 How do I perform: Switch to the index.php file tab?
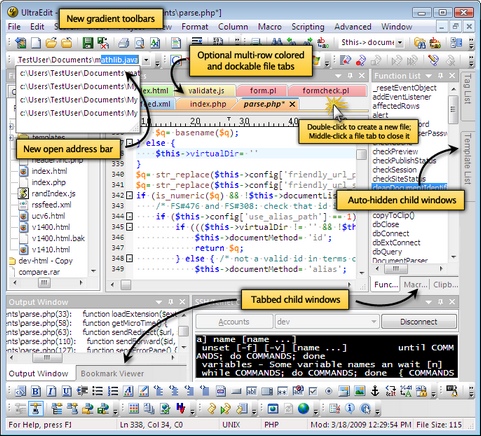pyautogui.click(x=208, y=104)
